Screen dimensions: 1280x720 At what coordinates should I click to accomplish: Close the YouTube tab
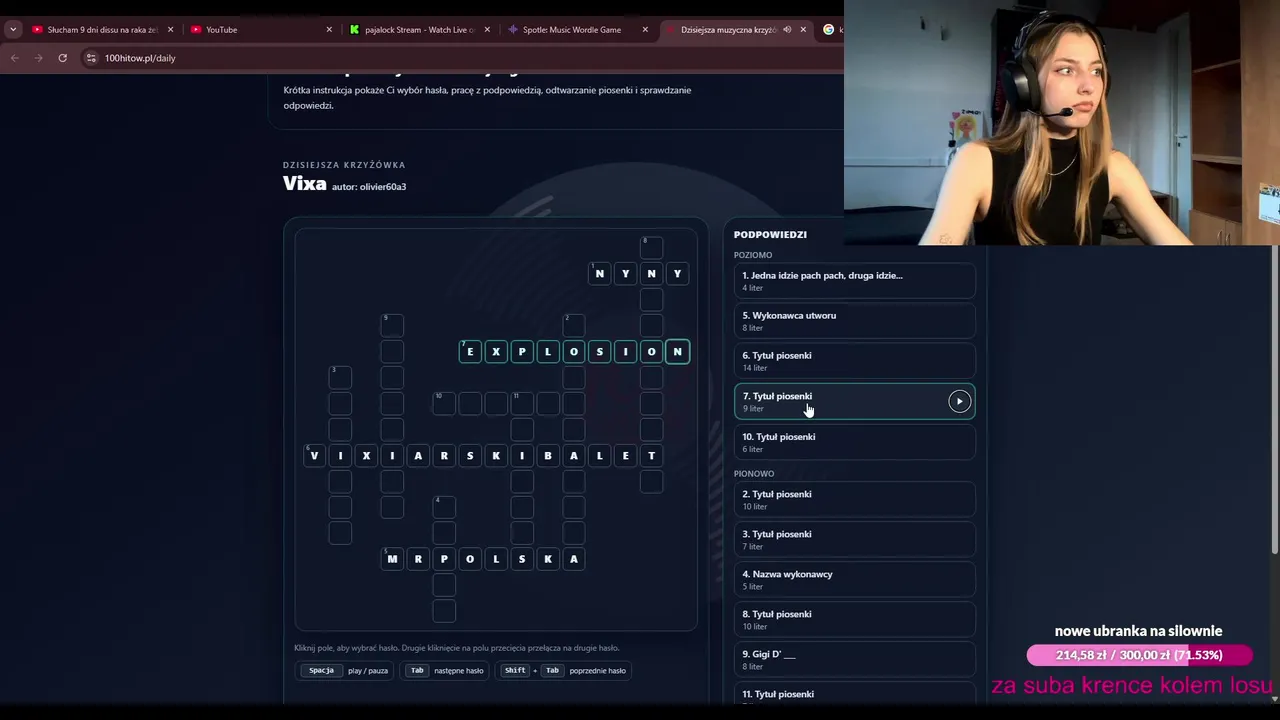(x=329, y=30)
